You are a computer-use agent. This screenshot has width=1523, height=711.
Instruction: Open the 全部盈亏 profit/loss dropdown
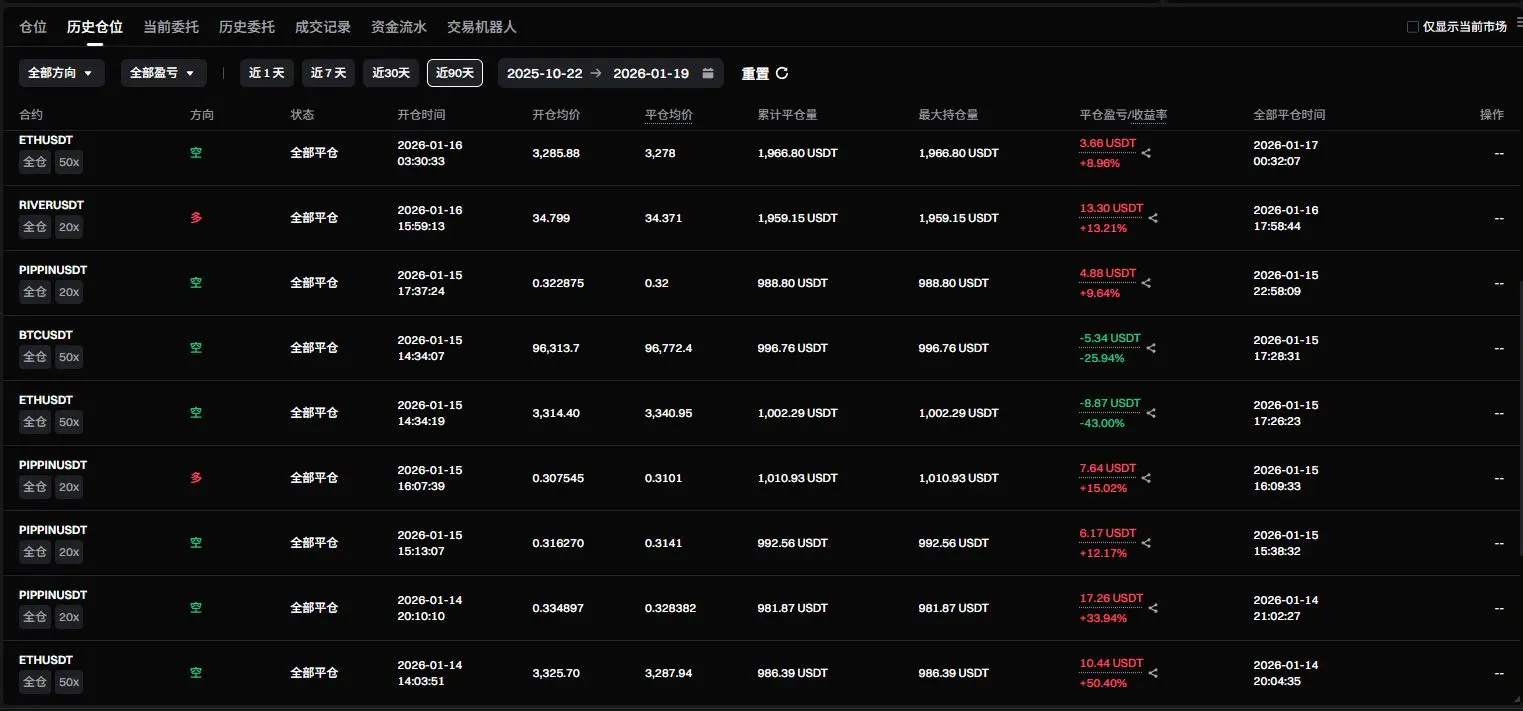[164, 73]
